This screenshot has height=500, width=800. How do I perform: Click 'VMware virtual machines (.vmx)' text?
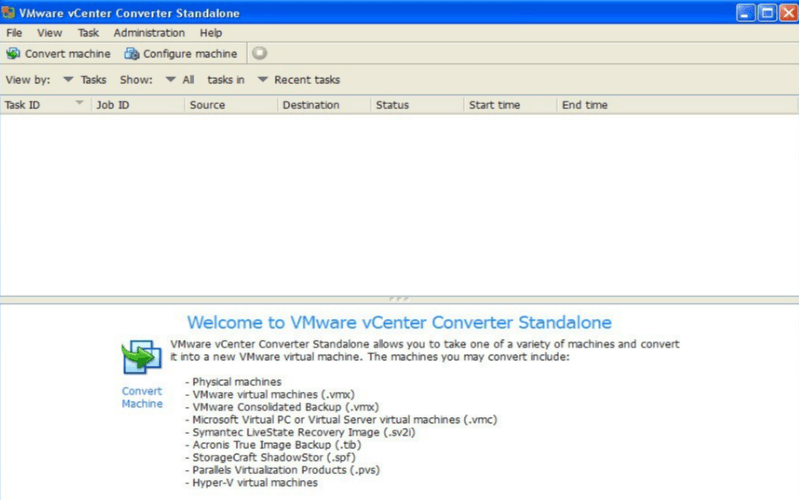click(273, 394)
